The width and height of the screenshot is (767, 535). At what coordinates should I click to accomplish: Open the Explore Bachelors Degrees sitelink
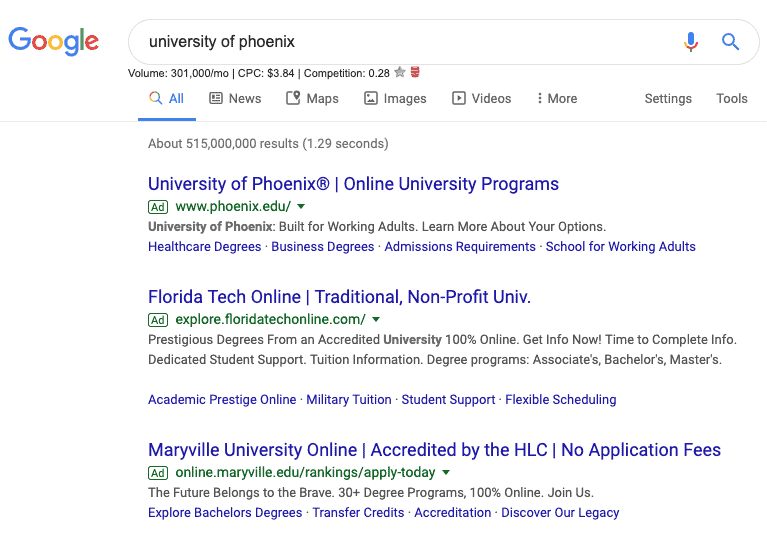pos(225,513)
